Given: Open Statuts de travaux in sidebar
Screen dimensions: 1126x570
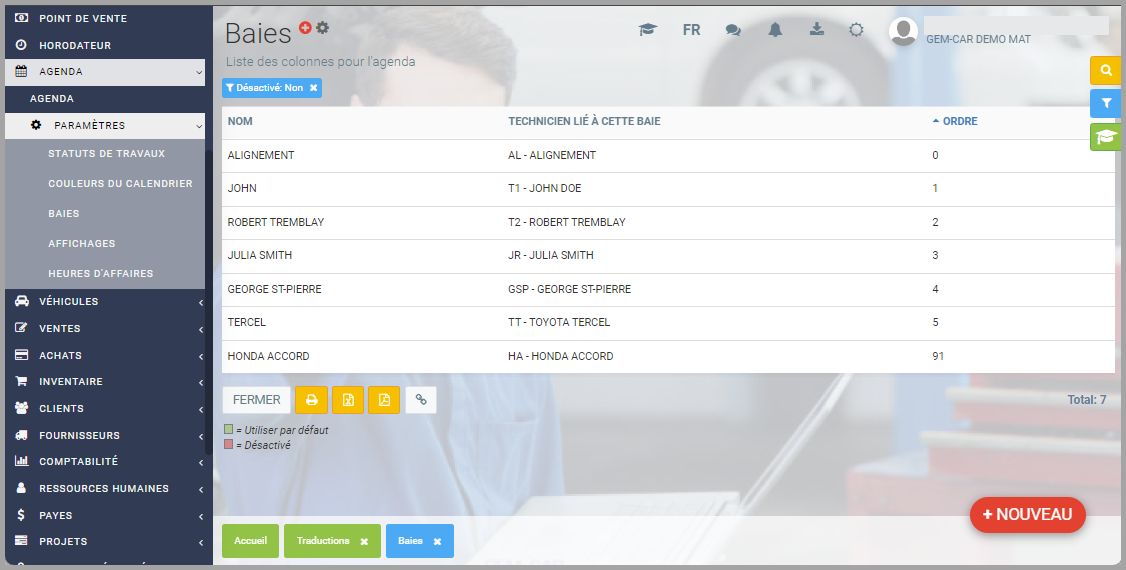Looking at the screenshot, I should (x=106, y=154).
